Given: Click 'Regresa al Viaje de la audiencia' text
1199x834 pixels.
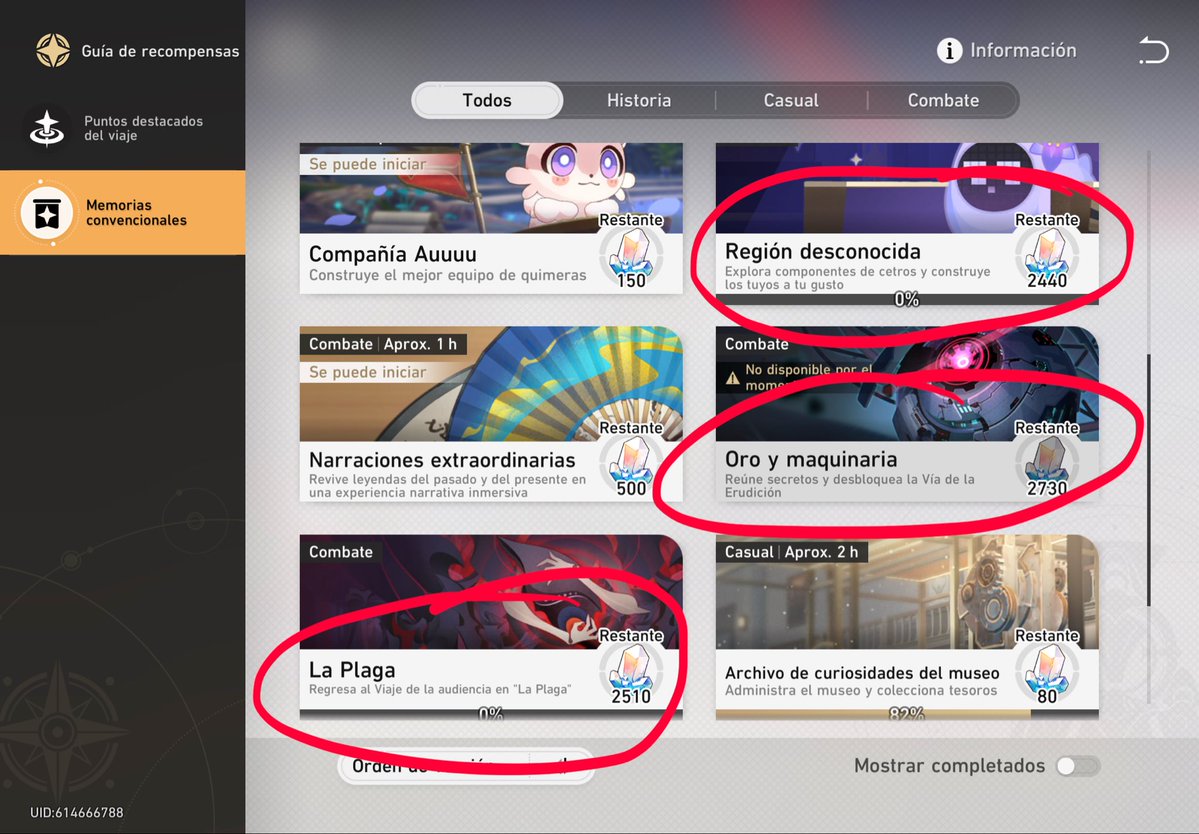Looking at the screenshot, I should tap(440, 690).
